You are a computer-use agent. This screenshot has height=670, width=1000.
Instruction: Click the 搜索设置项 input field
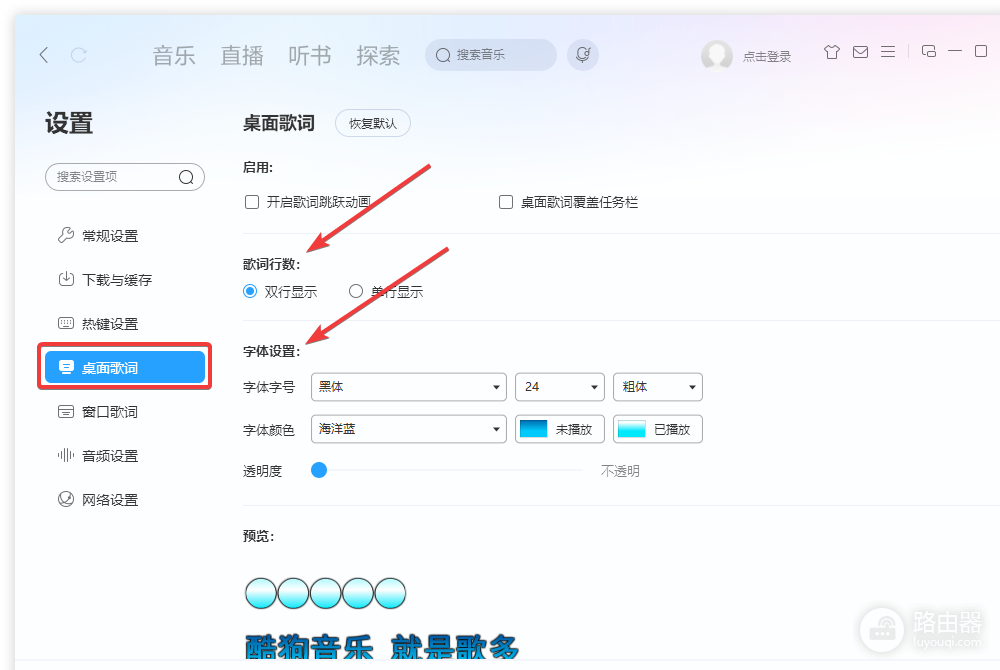tap(124, 177)
